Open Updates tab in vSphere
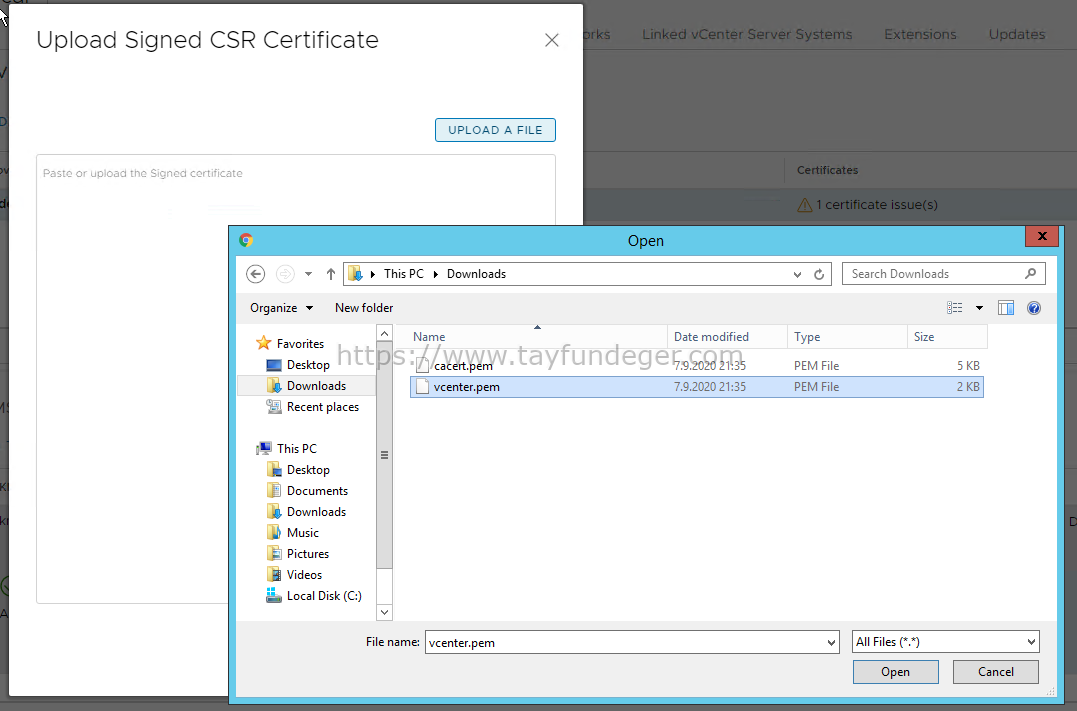This screenshot has height=711, width=1077. 1017,34
